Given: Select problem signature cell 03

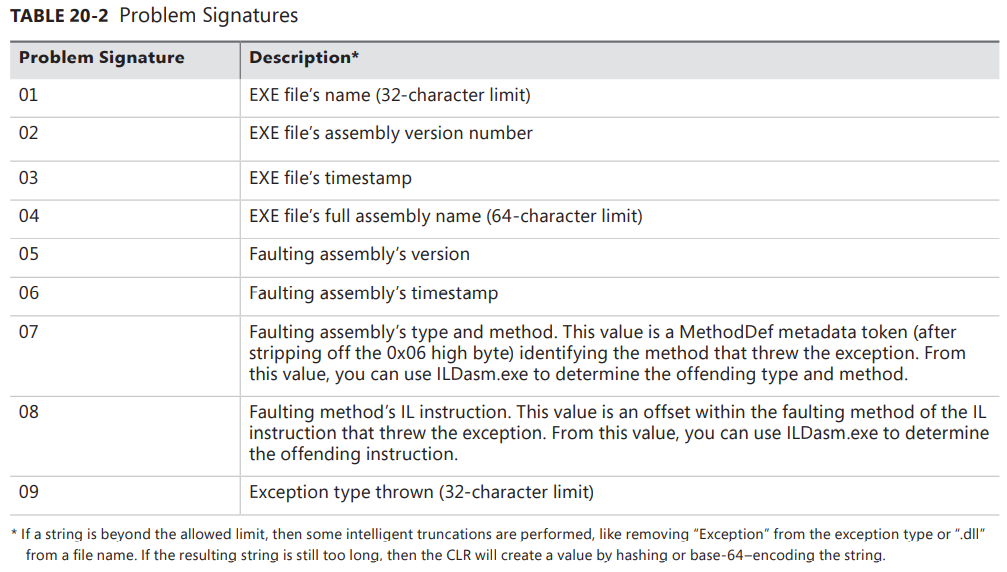Looking at the screenshot, I should pos(29,178).
